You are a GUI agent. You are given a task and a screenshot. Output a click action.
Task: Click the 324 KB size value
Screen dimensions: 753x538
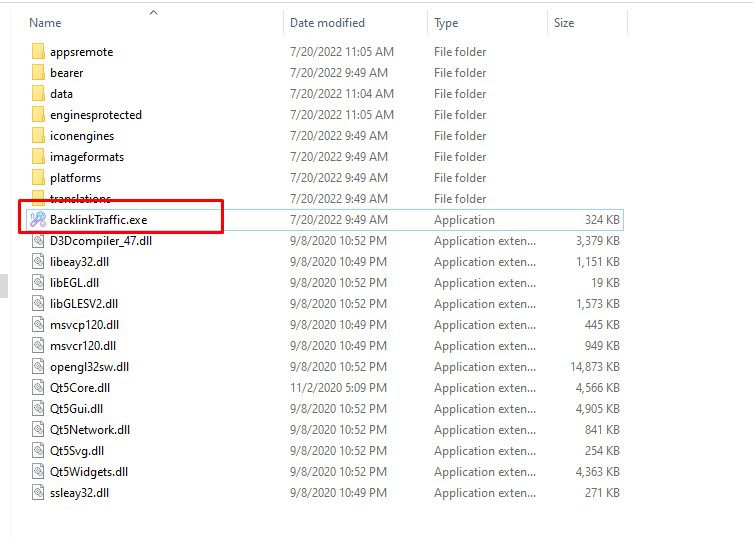pyautogui.click(x=602, y=220)
